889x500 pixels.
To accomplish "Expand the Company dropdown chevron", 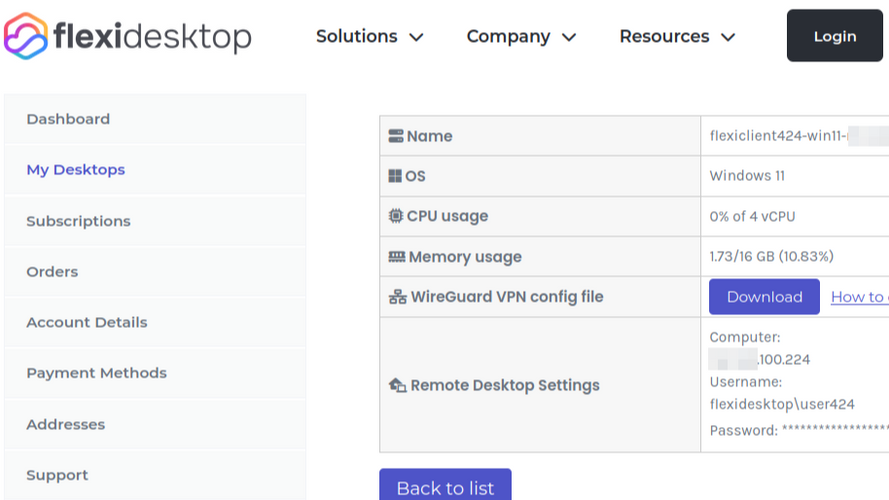I will point(569,37).
